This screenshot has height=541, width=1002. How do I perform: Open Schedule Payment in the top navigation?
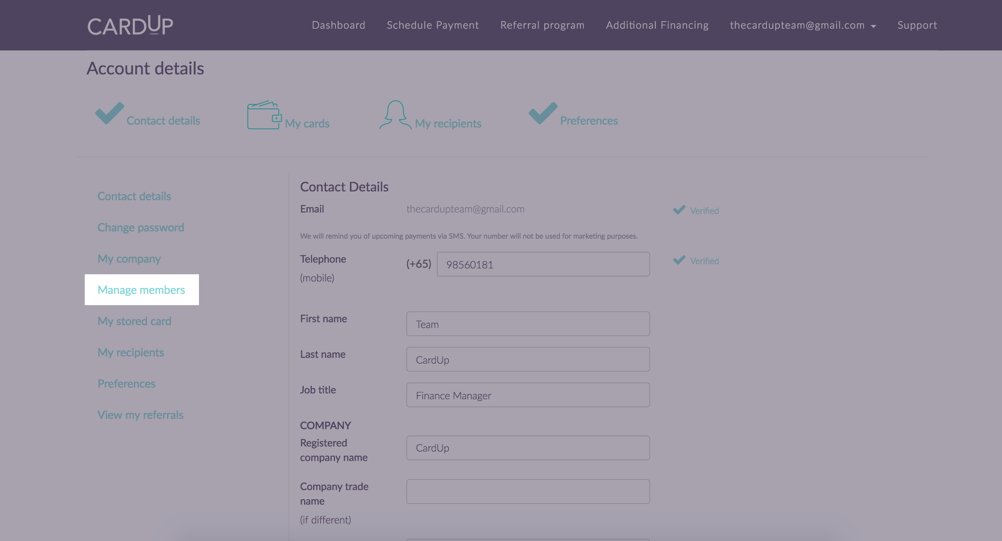coord(432,25)
